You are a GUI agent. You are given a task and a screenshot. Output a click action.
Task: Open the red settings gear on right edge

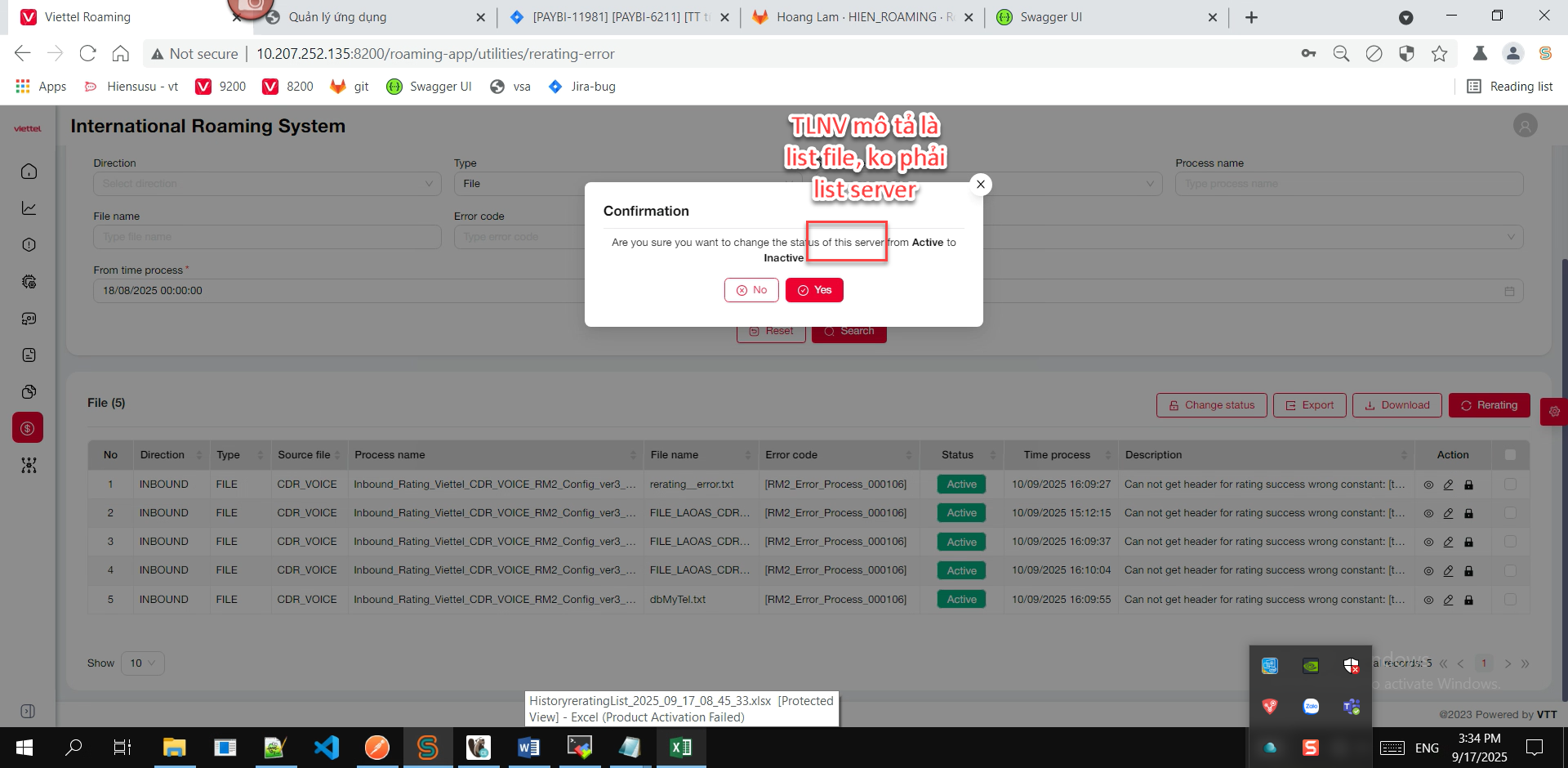1553,412
